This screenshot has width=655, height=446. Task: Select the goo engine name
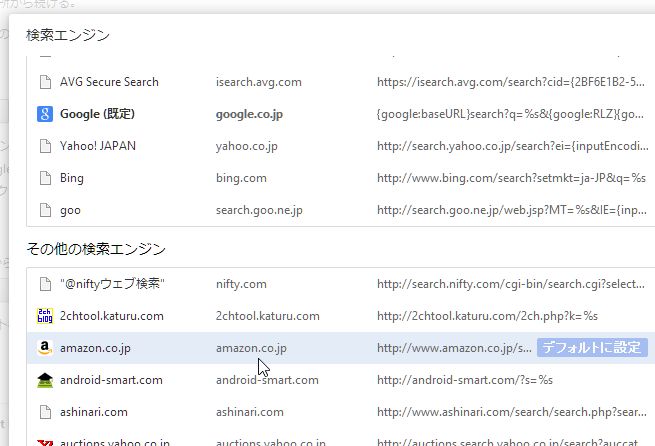coord(70,210)
